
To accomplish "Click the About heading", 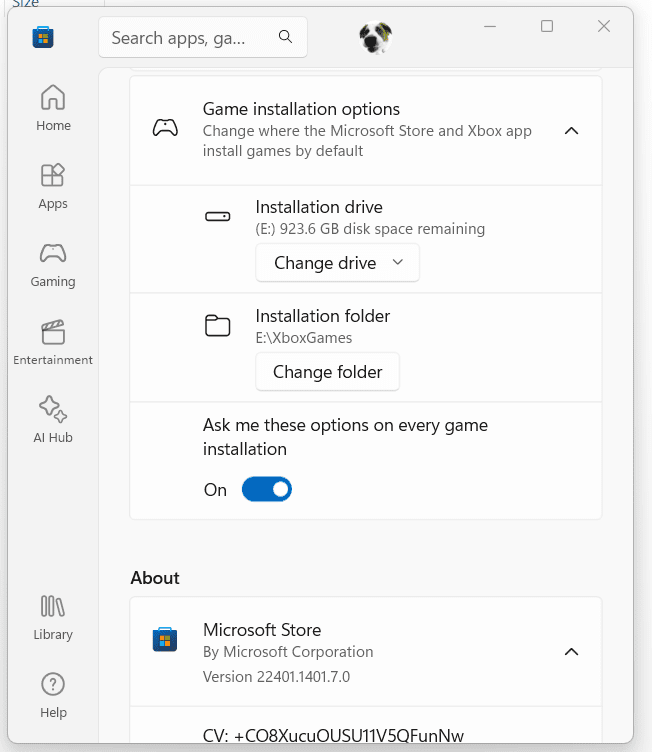I will (x=155, y=578).
